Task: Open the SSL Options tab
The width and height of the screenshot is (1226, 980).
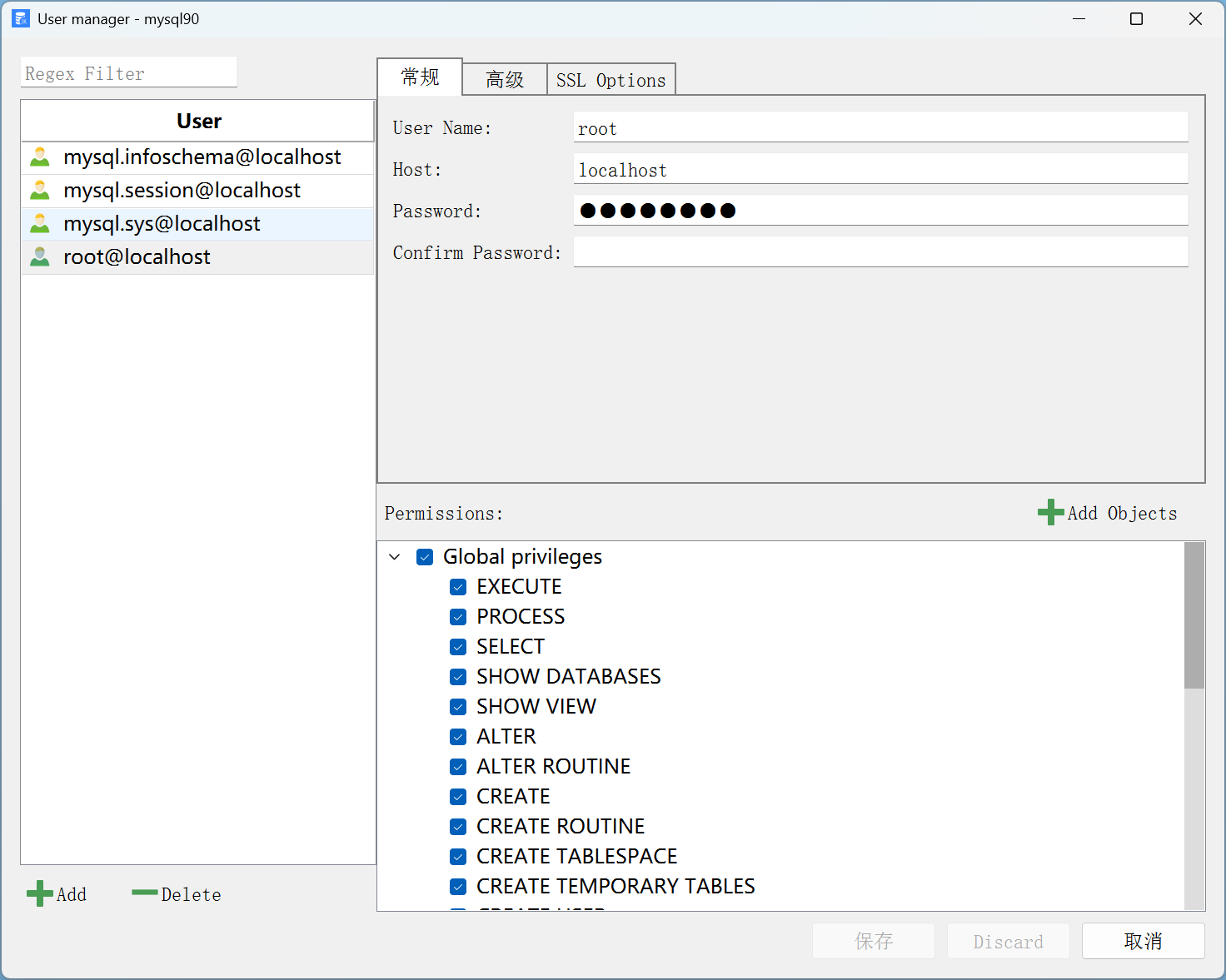Action: click(611, 80)
